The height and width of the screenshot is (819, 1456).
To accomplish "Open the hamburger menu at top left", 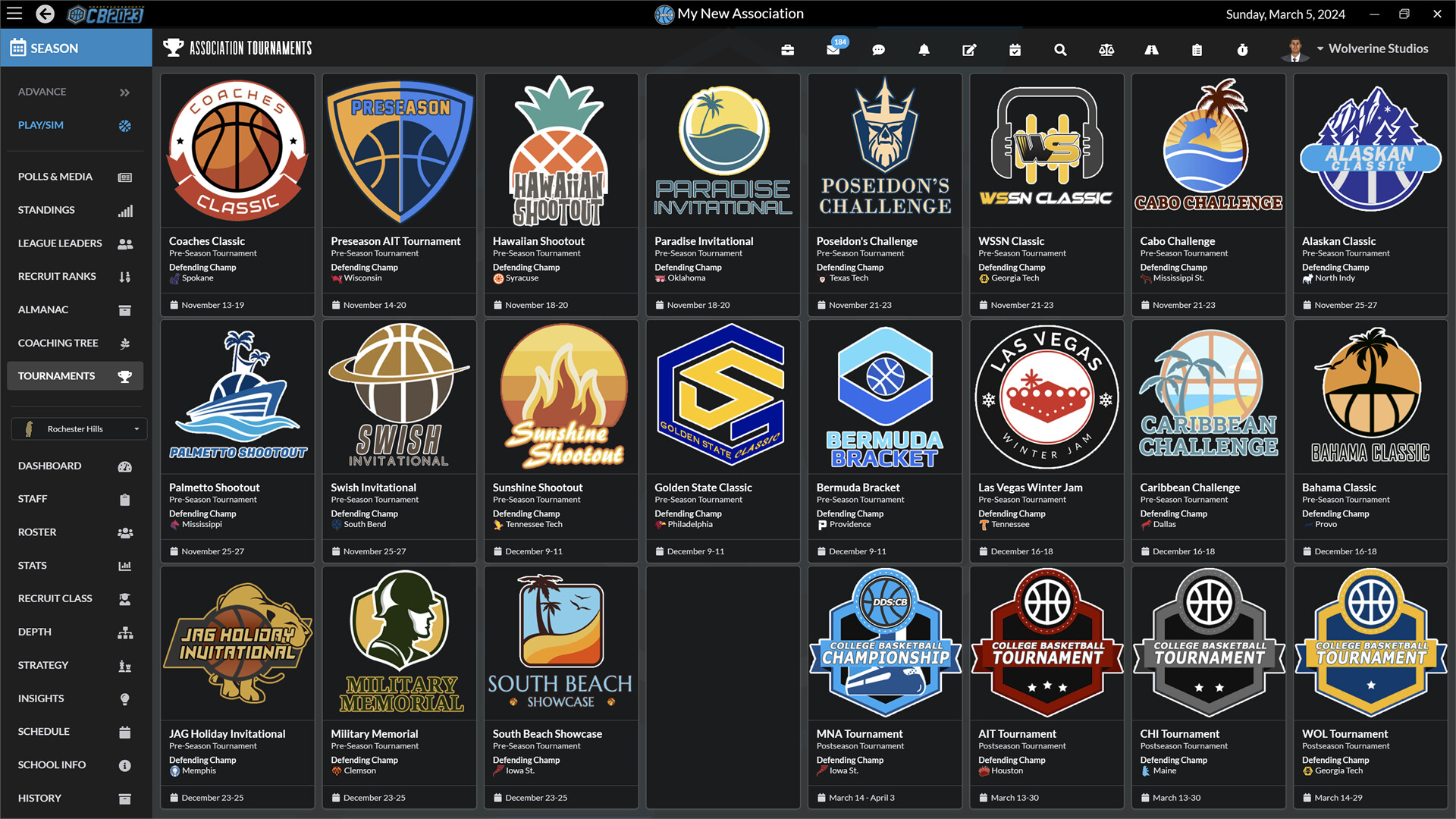I will (x=14, y=14).
